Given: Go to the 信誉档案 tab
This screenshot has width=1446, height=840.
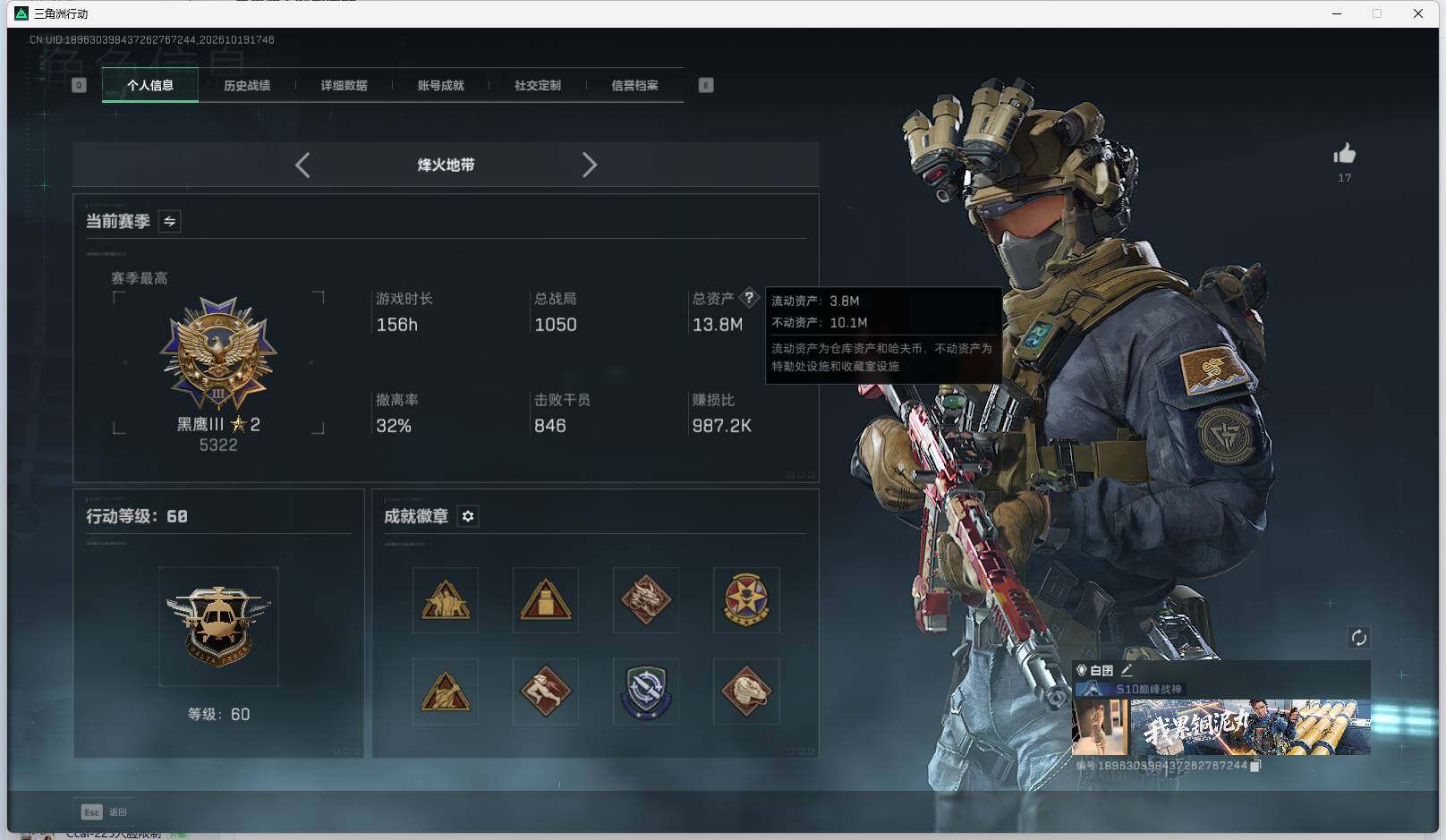Looking at the screenshot, I should click(x=634, y=85).
